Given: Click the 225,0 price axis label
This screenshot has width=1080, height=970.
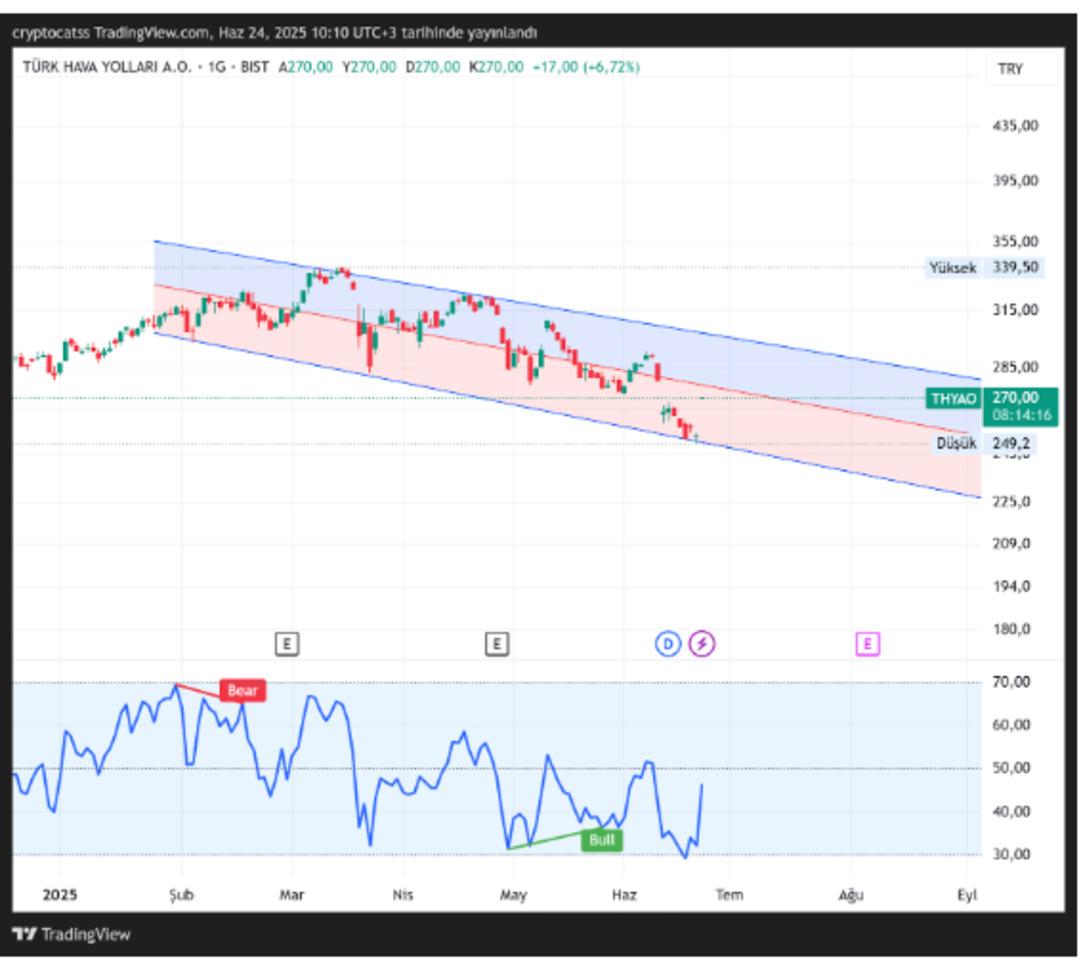Looking at the screenshot, I should (1011, 502).
